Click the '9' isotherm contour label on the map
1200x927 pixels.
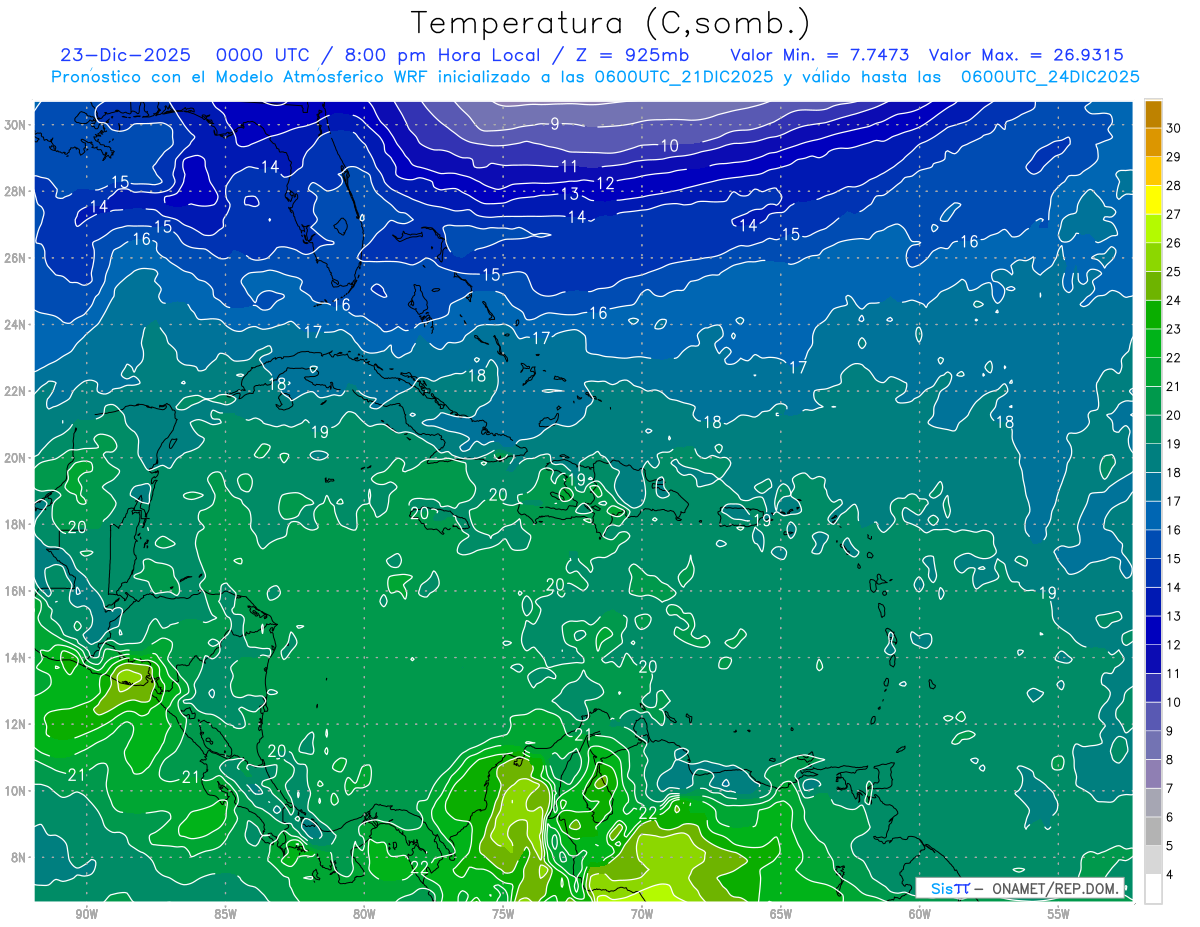tap(555, 125)
